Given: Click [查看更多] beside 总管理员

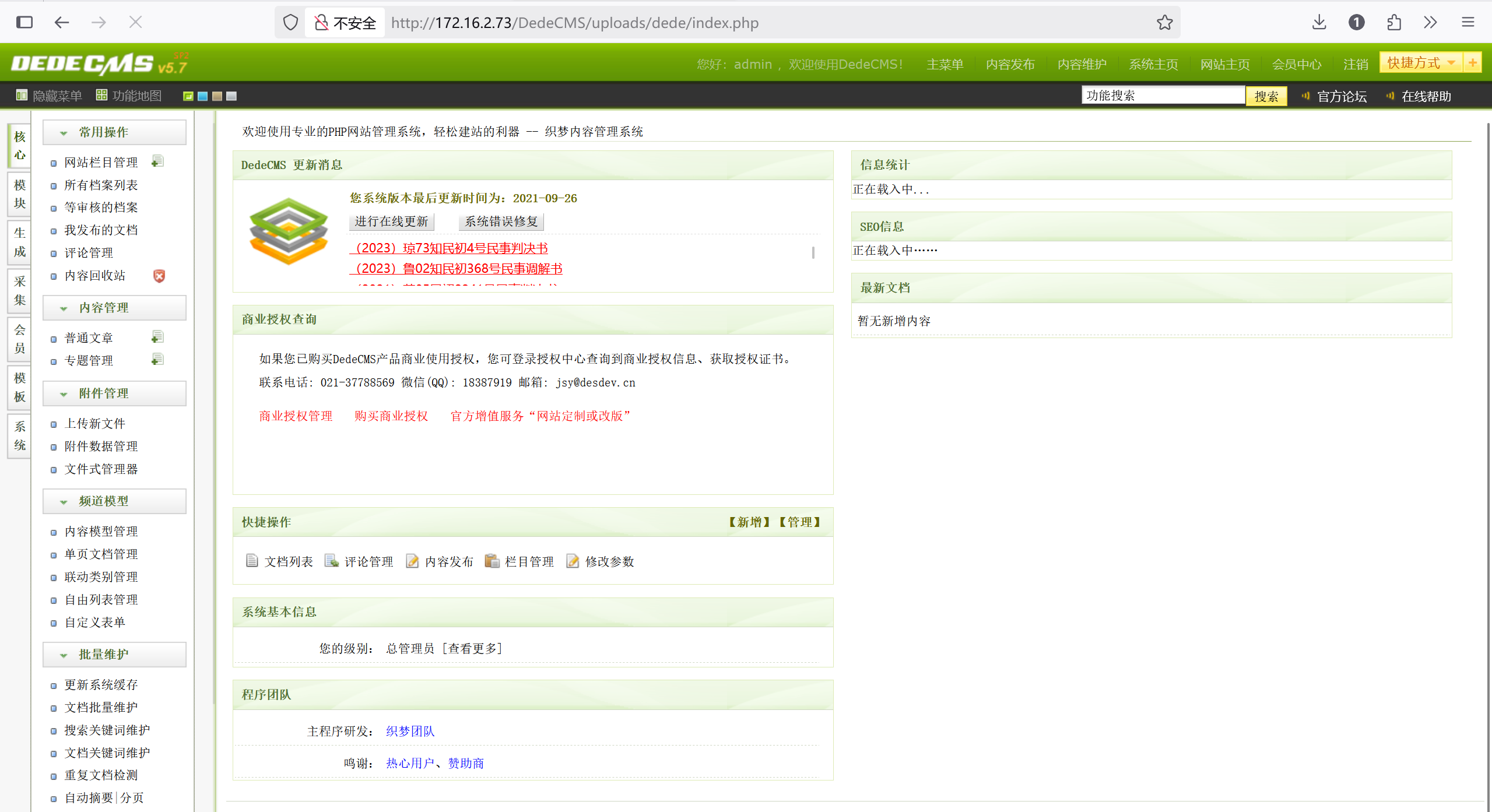Looking at the screenshot, I should pos(472,648).
